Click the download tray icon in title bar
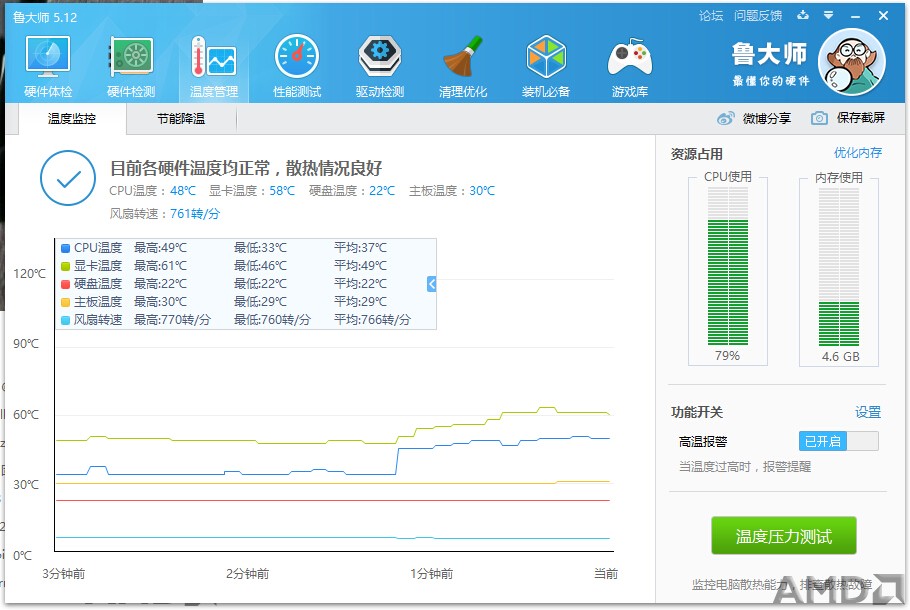This screenshot has width=910, height=610. click(803, 15)
